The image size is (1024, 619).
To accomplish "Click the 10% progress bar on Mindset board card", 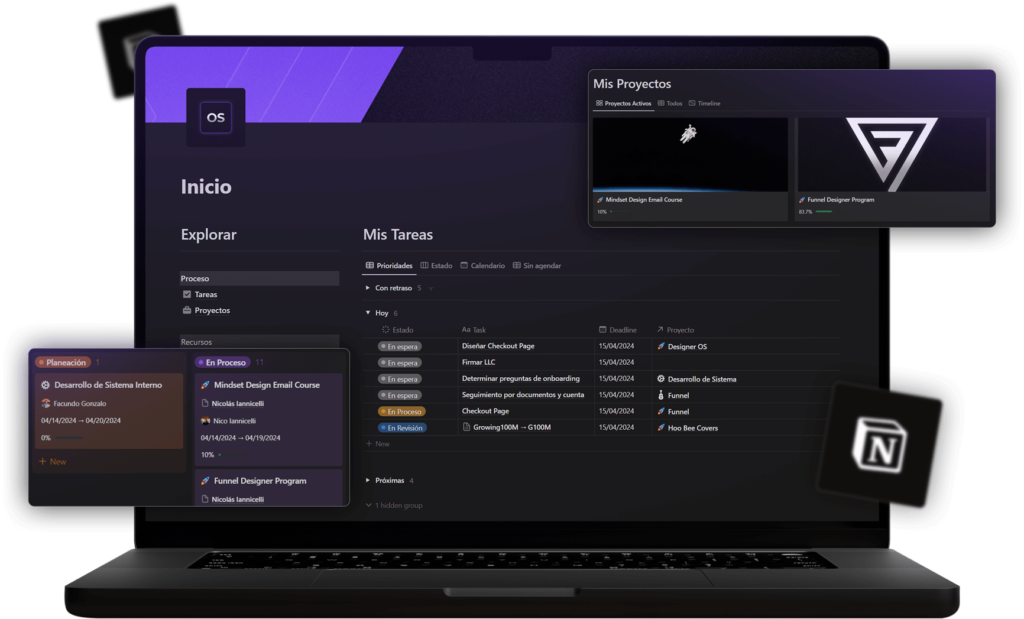I will [231, 455].
